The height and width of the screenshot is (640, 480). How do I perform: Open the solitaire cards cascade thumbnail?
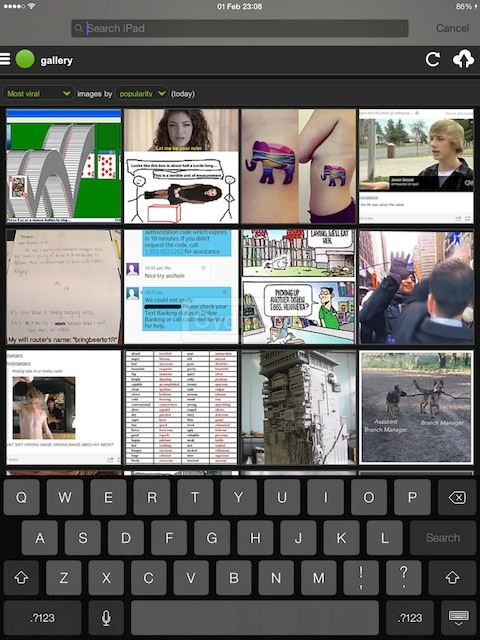(x=64, y=166)
